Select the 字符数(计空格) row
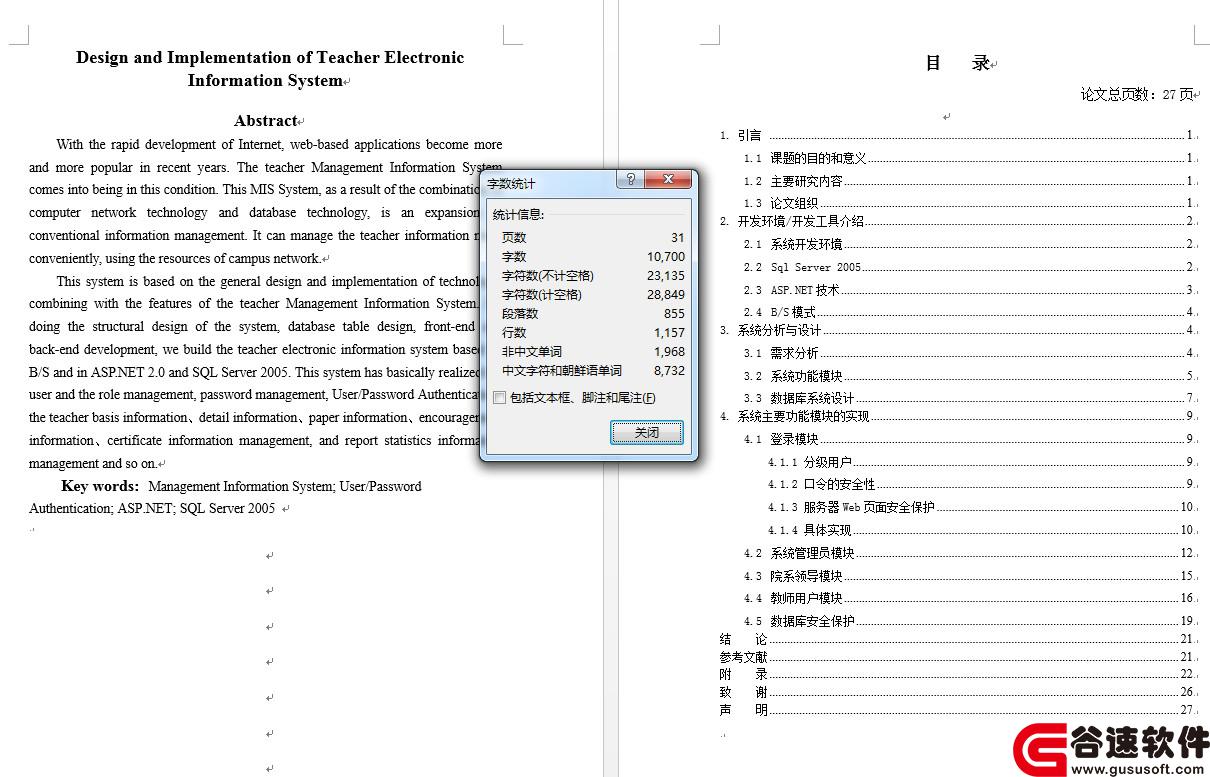Viewport: 1210px width, 777px height. coord(593,294)
